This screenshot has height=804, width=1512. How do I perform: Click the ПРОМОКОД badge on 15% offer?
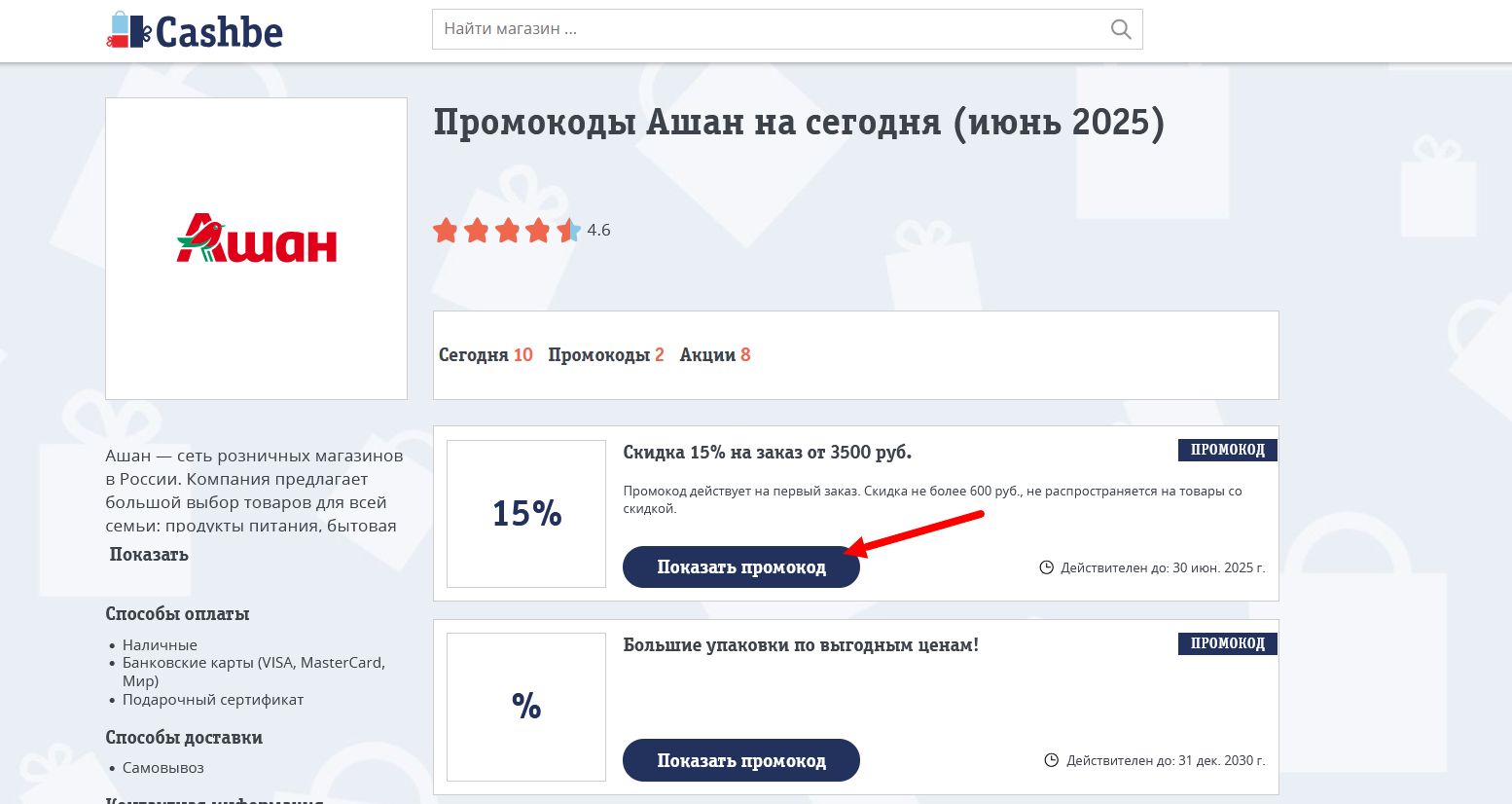(1228, 450)
